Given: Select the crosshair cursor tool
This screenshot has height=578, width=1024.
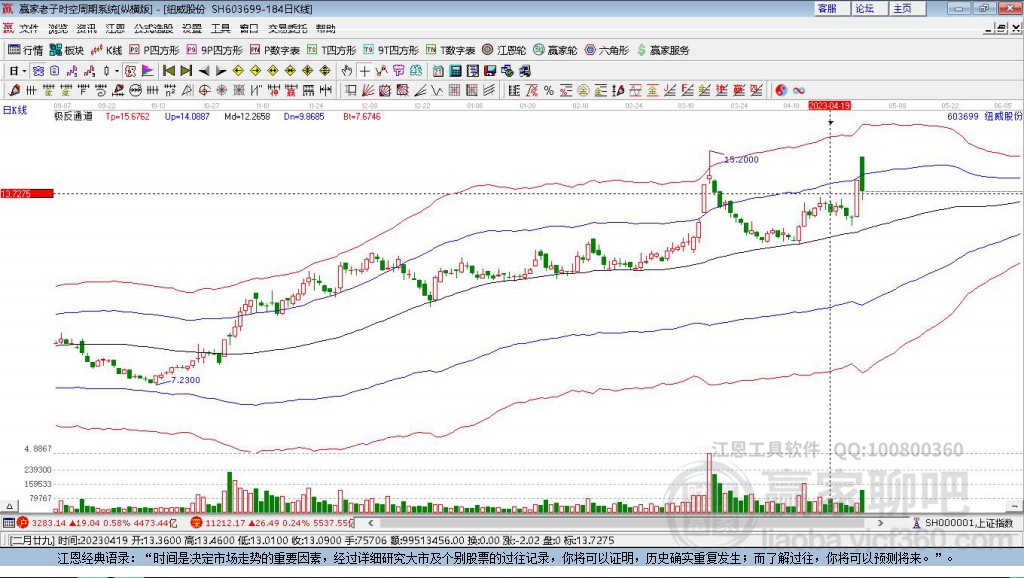Looking at the screenshot, I should 364,71.
